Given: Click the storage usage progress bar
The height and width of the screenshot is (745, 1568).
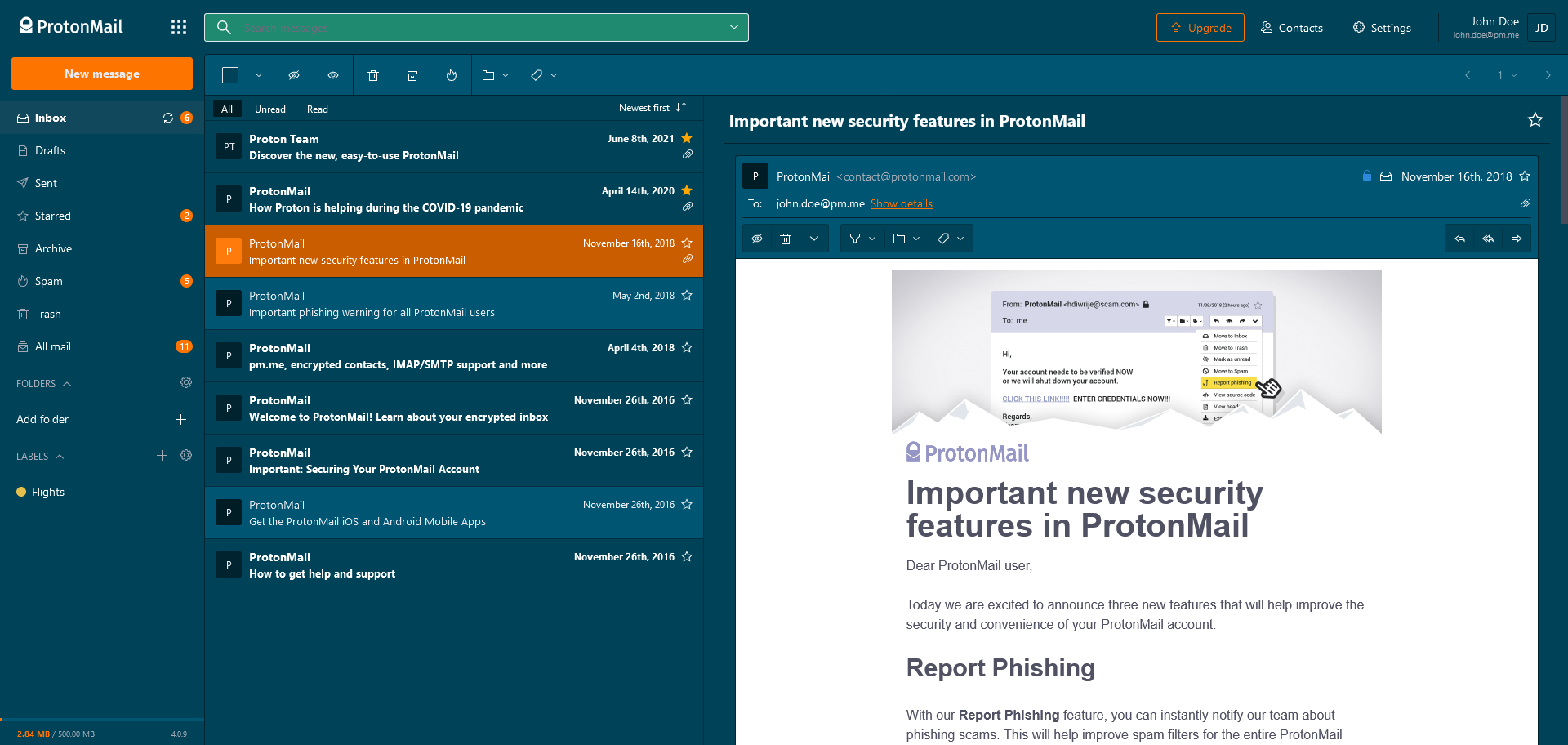Looking at the screenshot, I should pyautogui.click(x=102, y=720).
